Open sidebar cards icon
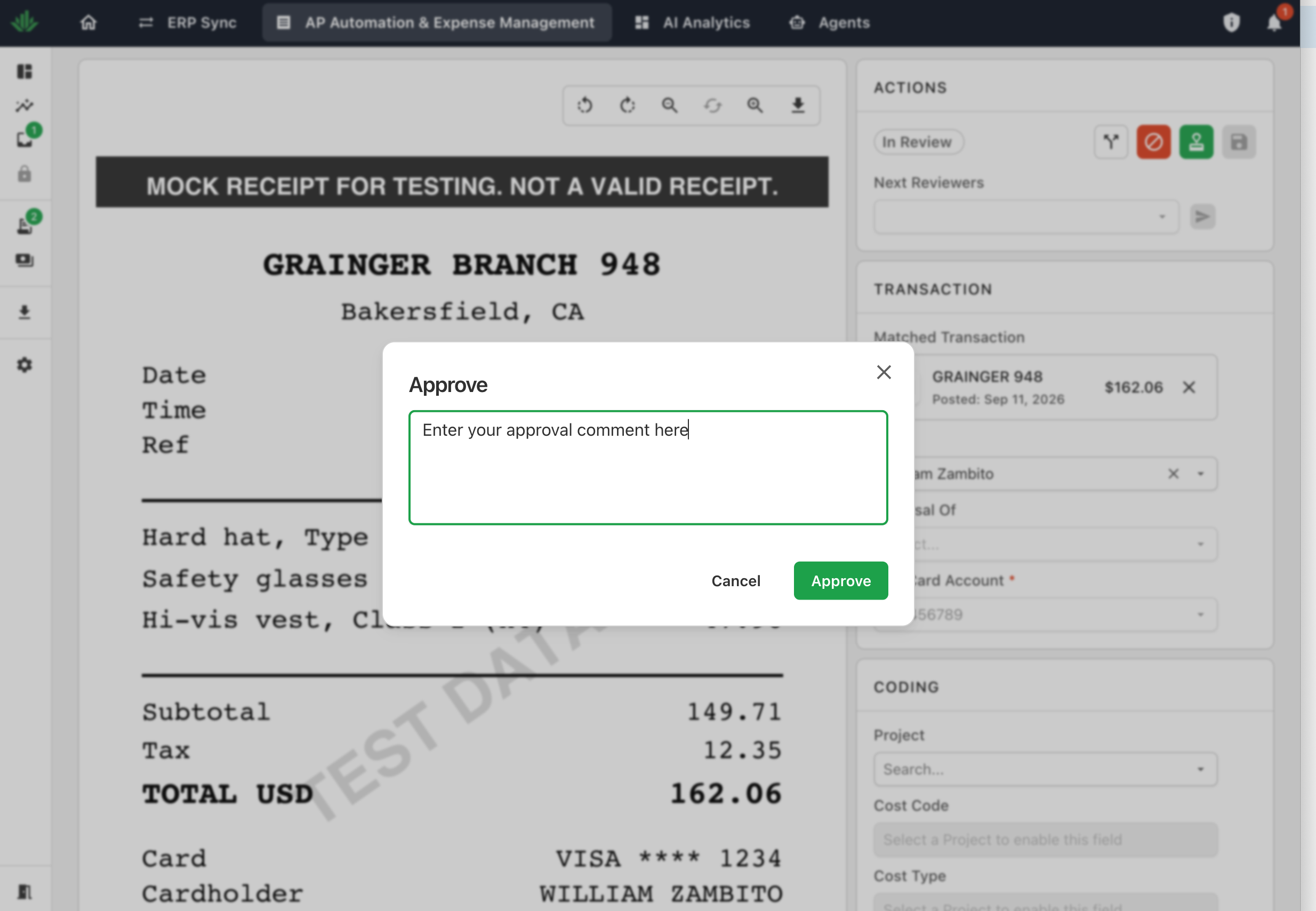 coord(25,260)
